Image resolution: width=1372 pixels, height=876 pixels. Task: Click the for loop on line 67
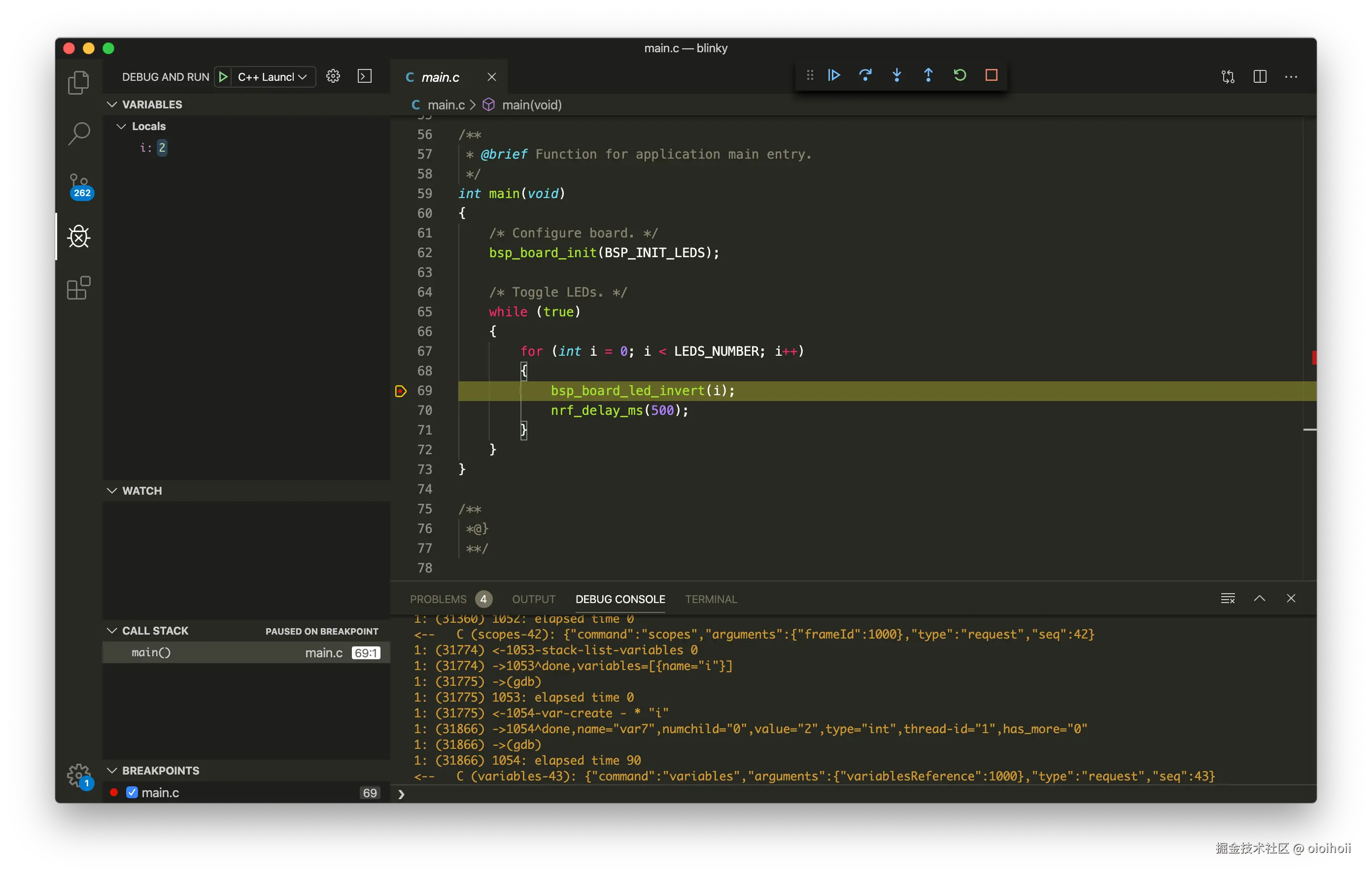coord(662,351)
